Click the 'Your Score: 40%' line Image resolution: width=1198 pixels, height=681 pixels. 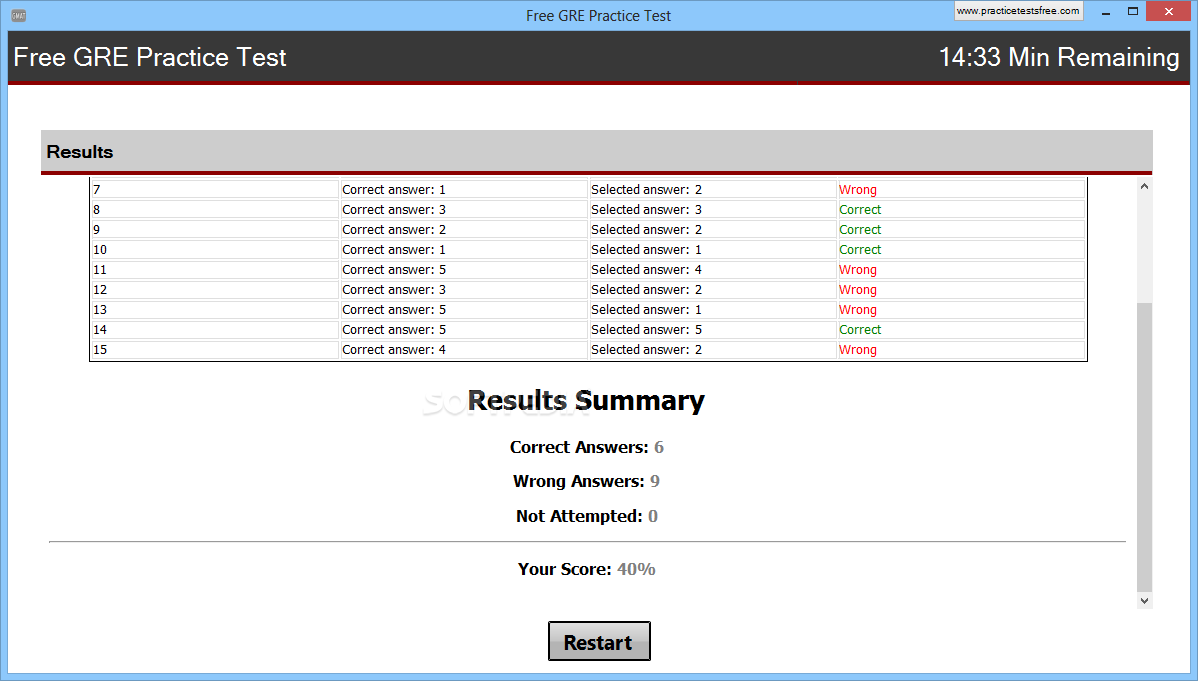[x=587, y=569]
